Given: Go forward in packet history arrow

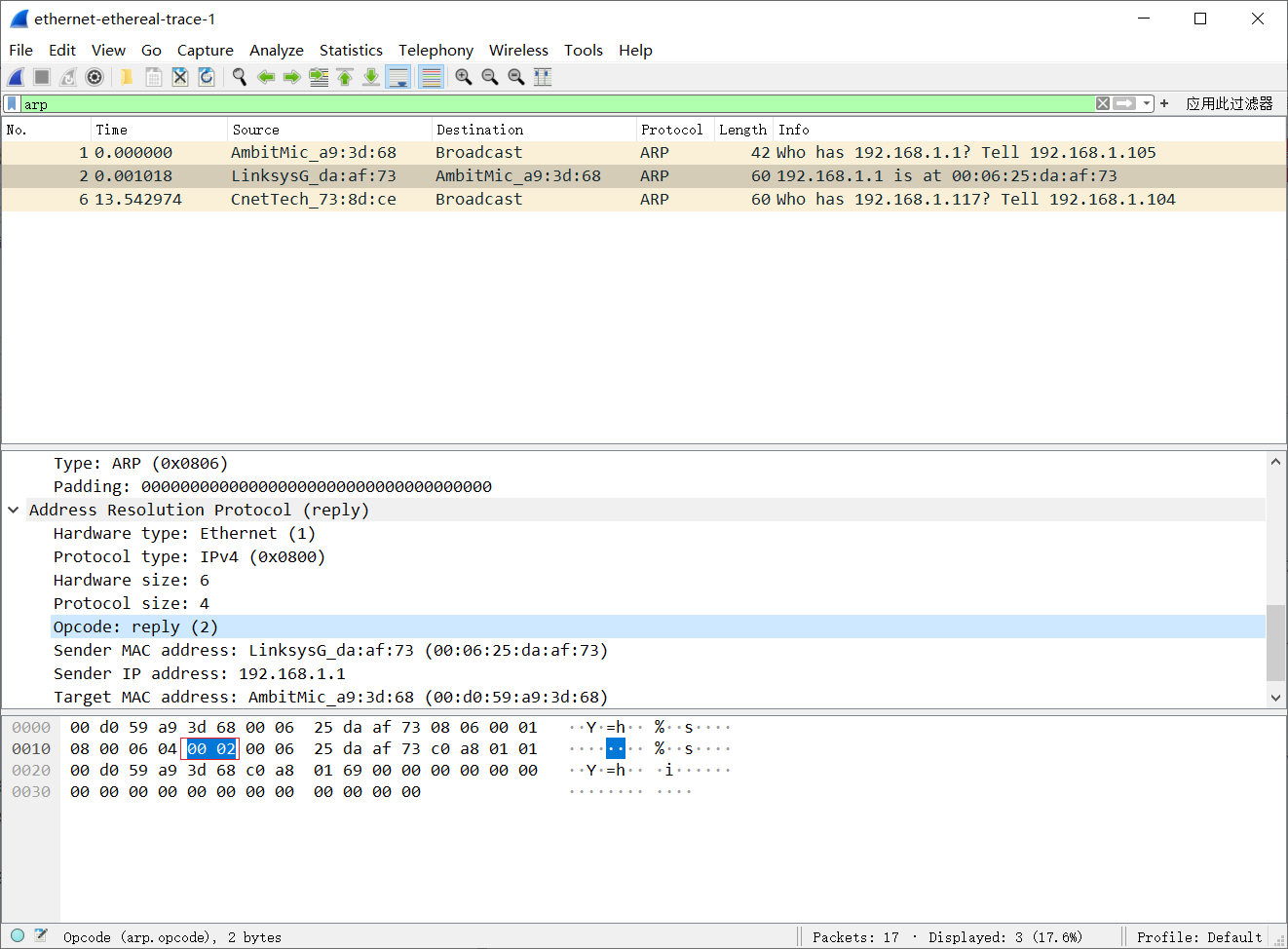Looking at the screenshot, I should click(x=292, y=77).
